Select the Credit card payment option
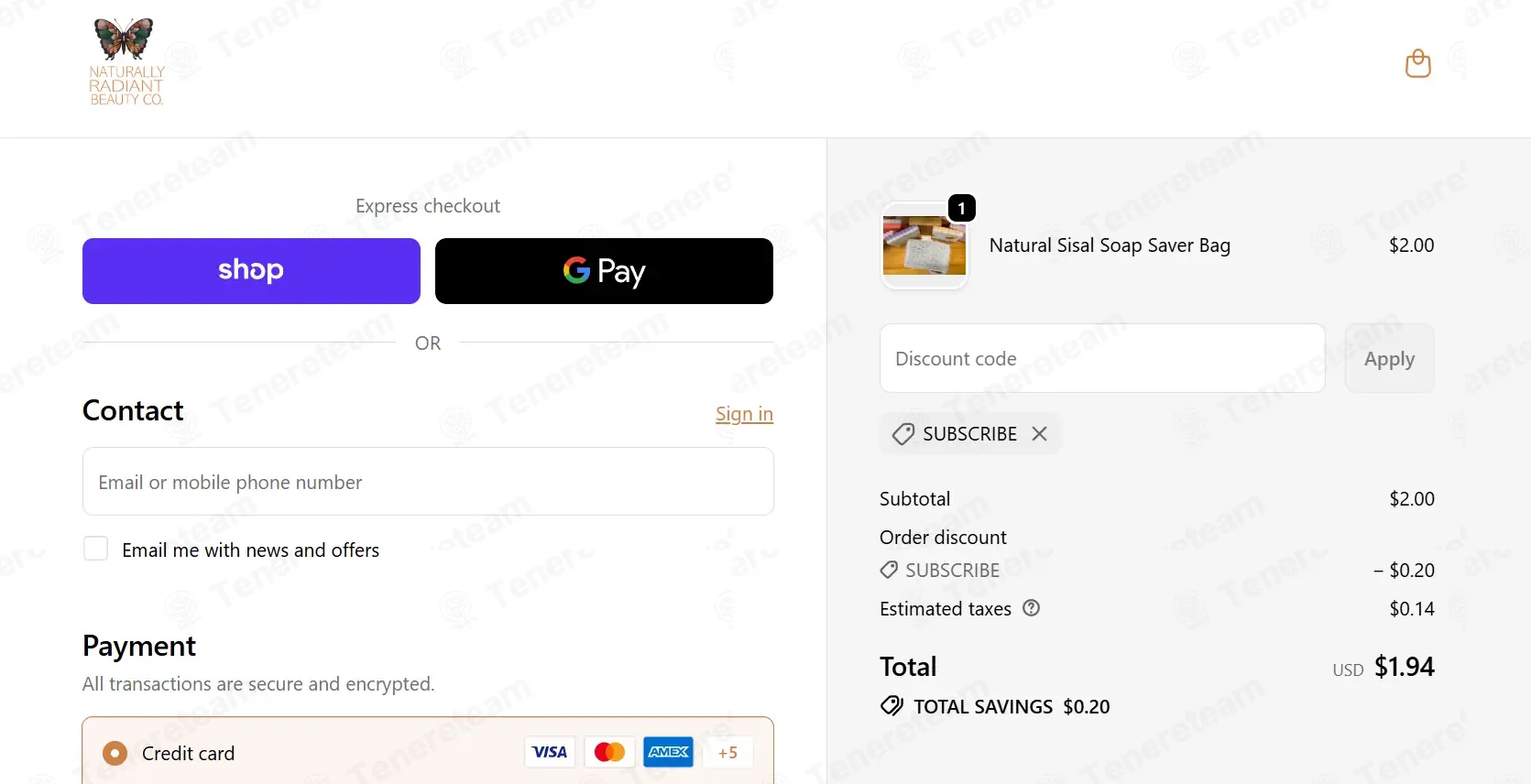The width and height of the screenshot is (1531, 784). [x=115, y=753]
